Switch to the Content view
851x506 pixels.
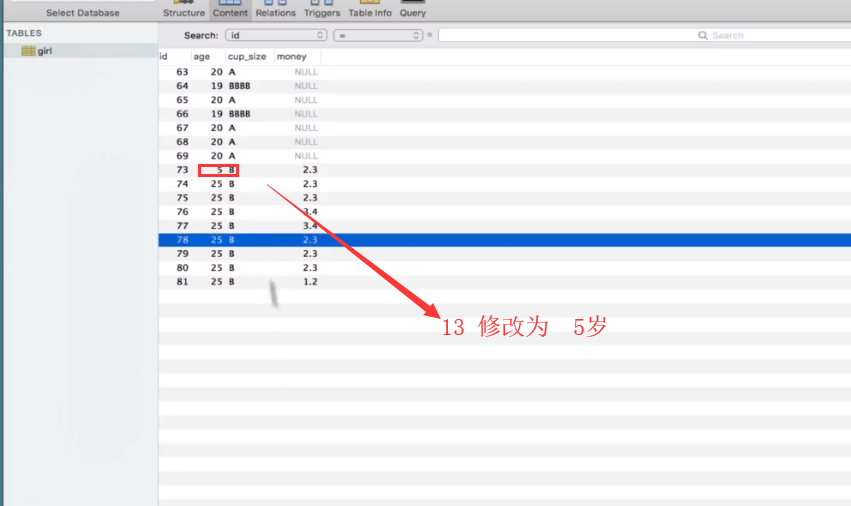tap(230, 10)
